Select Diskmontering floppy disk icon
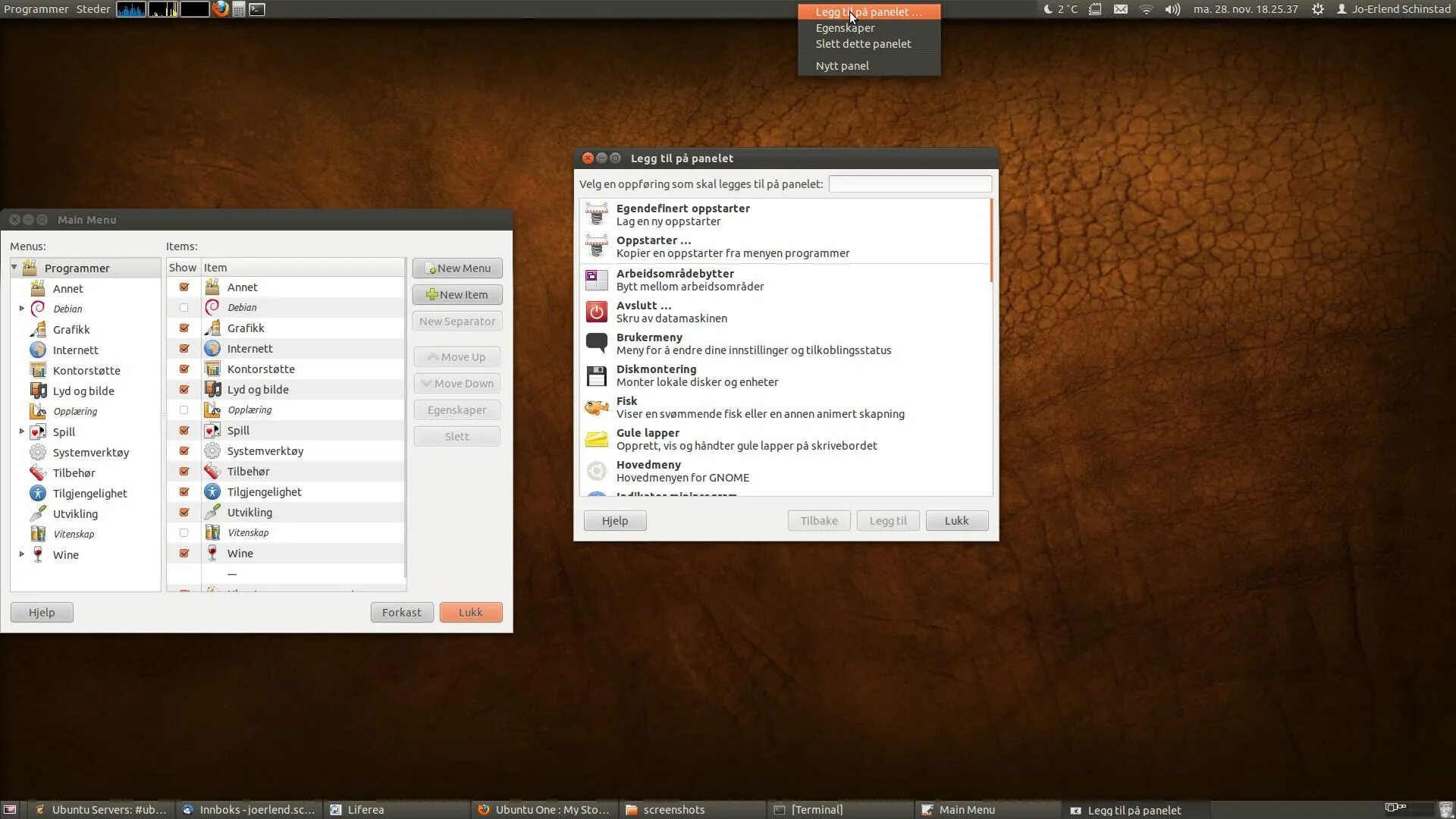The width and height of the screenshot is (1456, 819). 597,375
